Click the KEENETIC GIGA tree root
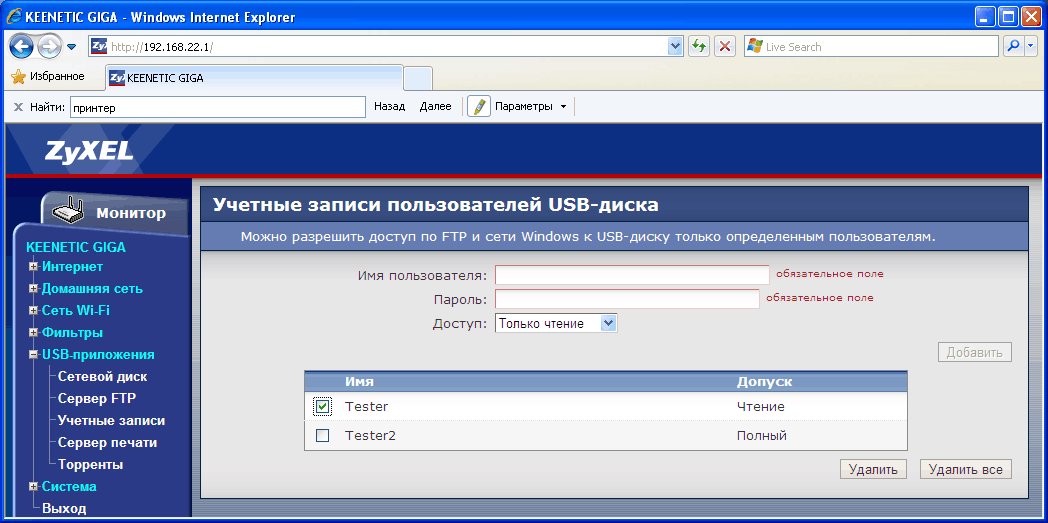 click(x=76, y=247)
